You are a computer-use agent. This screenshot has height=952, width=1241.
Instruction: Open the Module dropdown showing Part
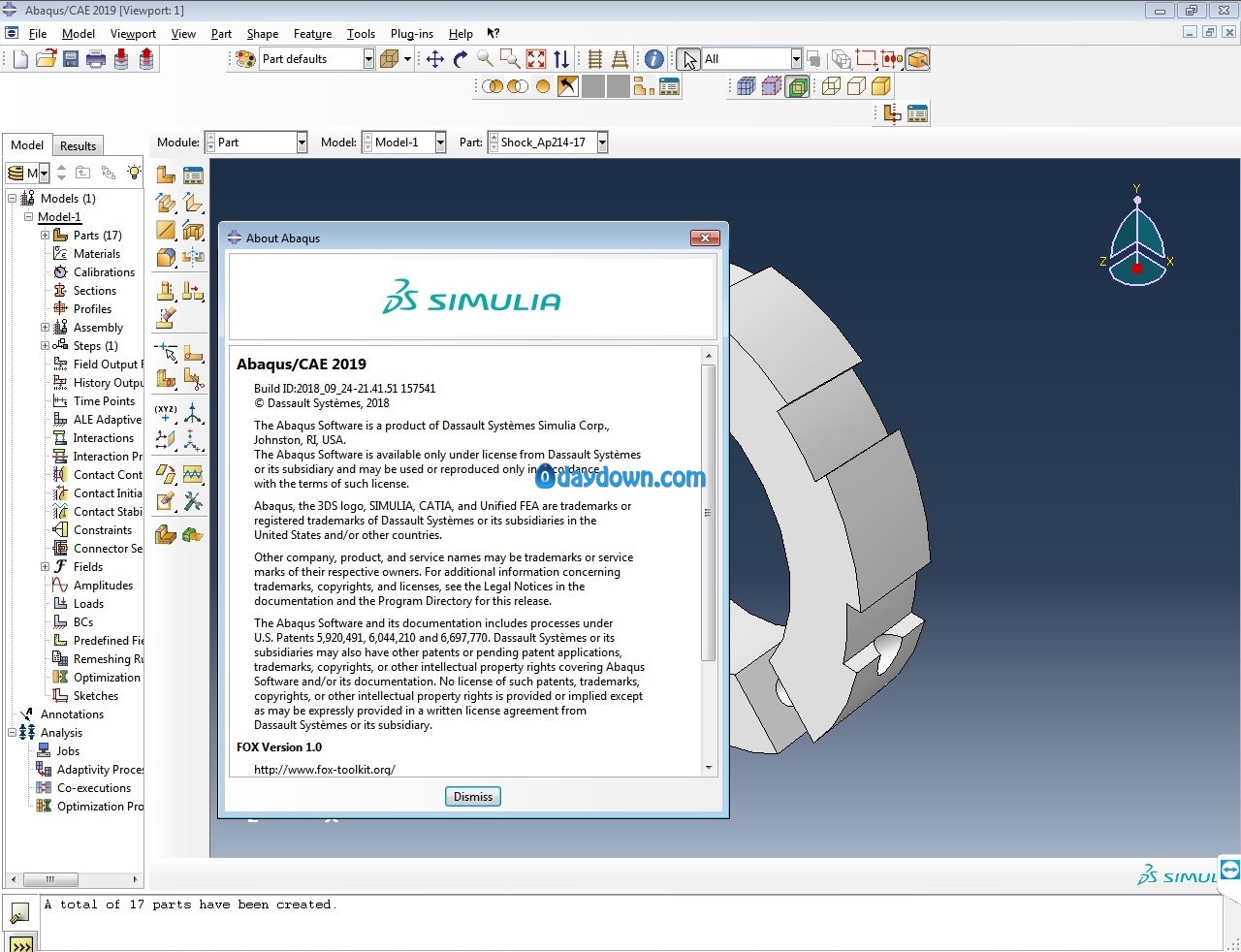click(x=256, y=143)
